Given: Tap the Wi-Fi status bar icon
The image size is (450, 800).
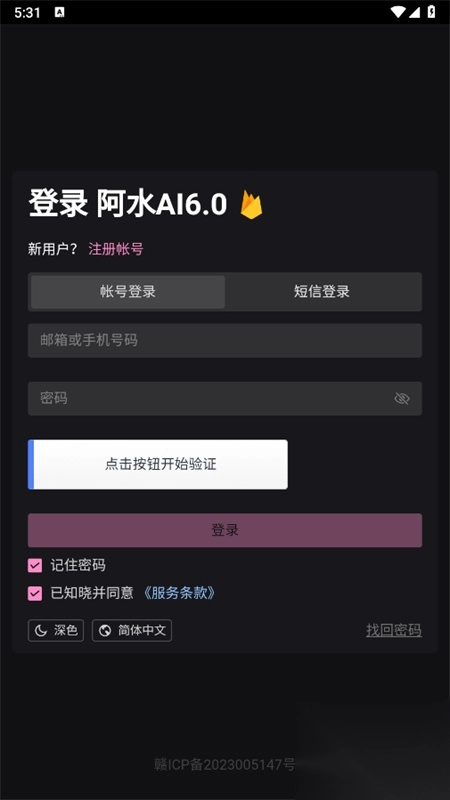Looking at the screenshot, I should tap(397, 12).
